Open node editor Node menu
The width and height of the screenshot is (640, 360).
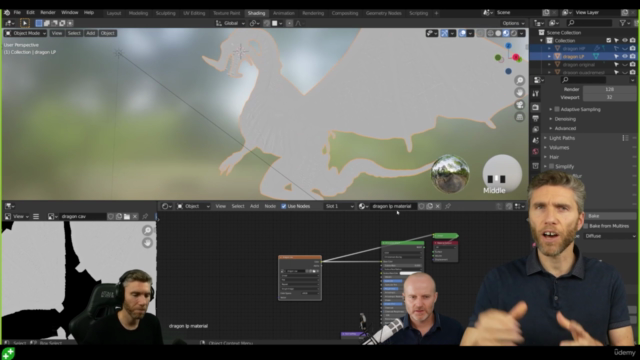click(270, 206)
